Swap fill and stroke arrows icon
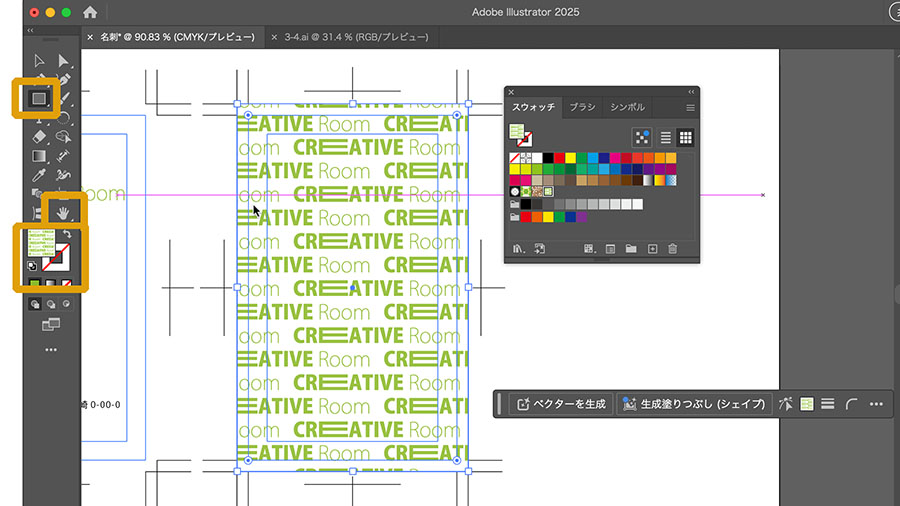Viewport: 900px width, 506px height. coord(67,234)
